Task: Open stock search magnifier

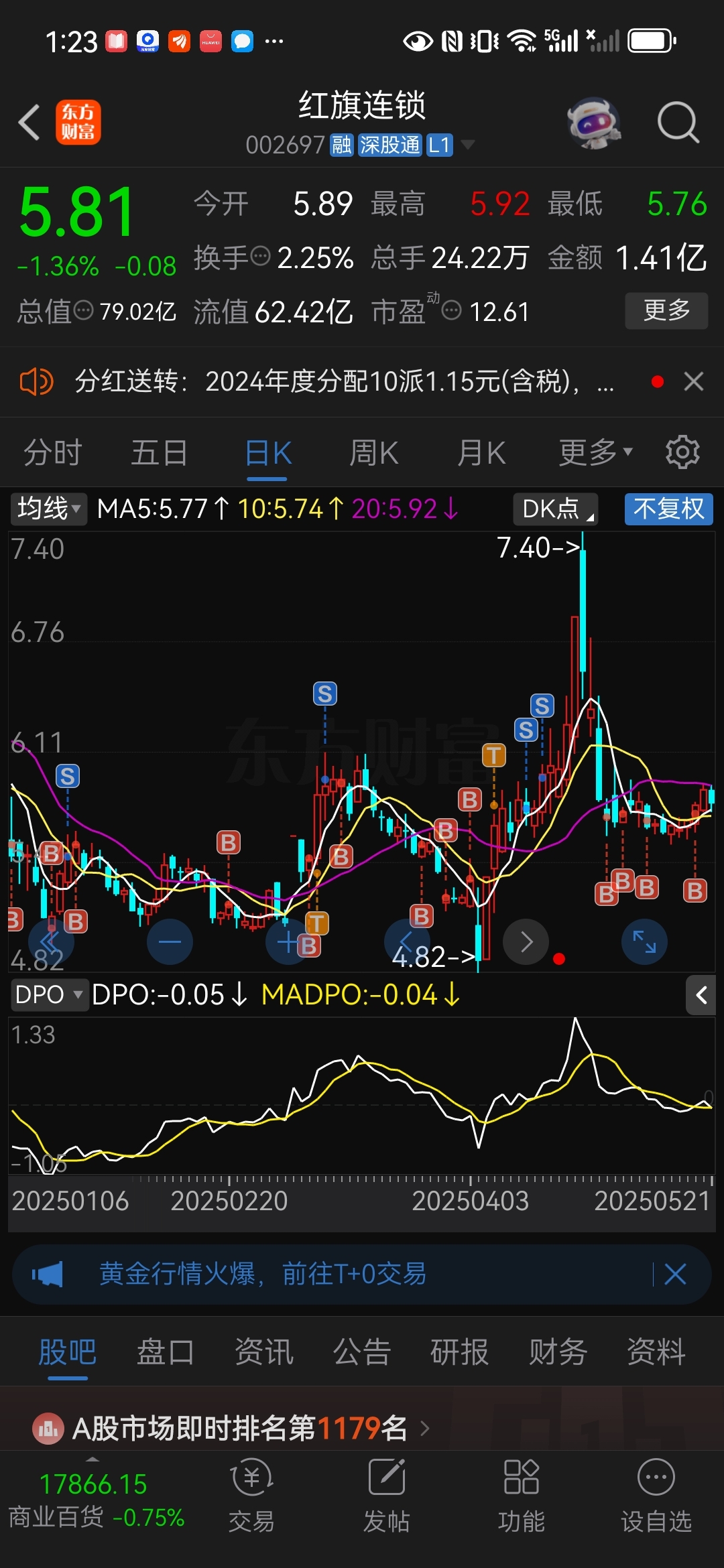Action: tap(678, 123)
